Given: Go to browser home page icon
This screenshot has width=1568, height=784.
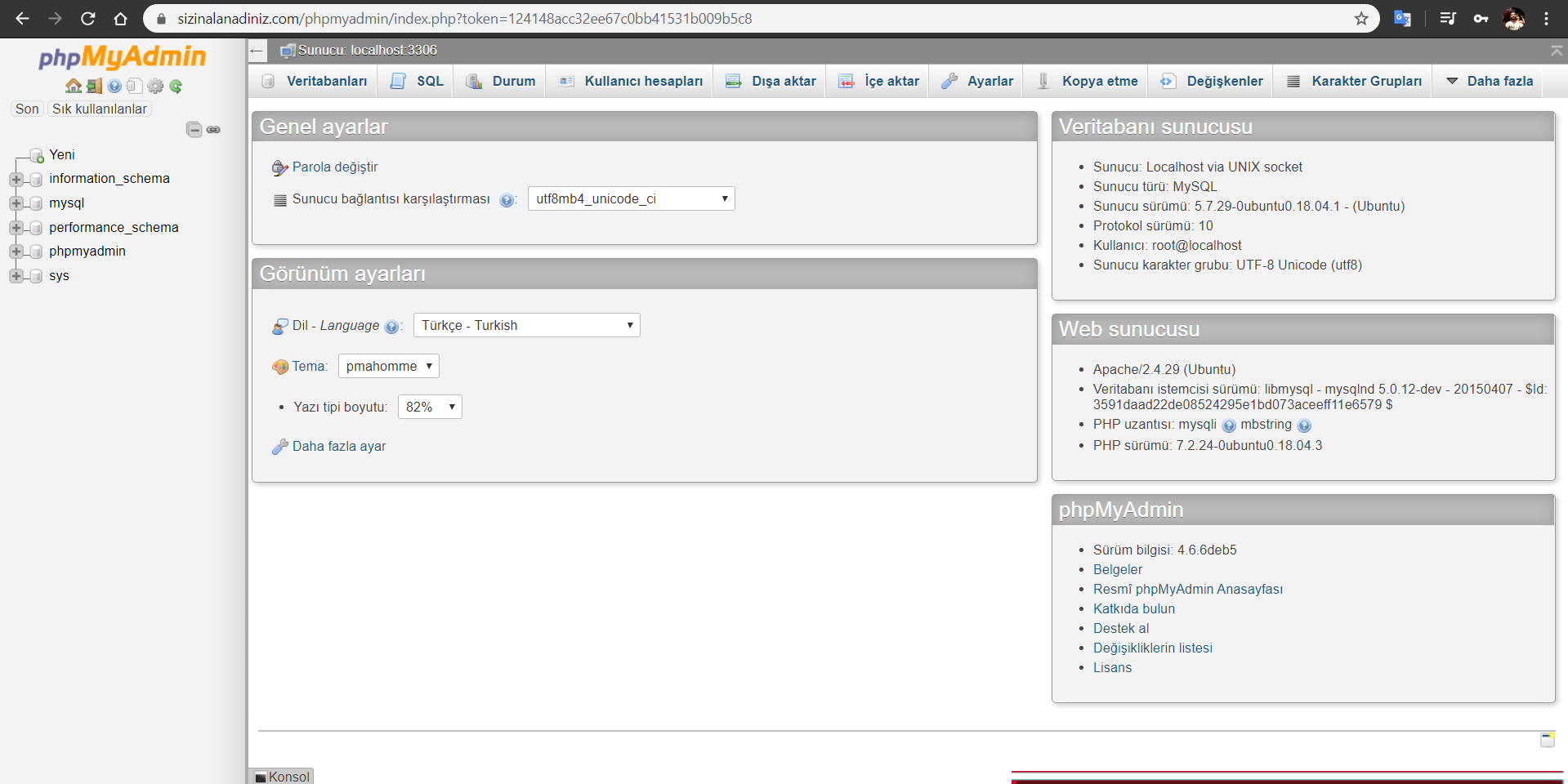Looking at the screenshot, I should [x=120, y=18].
